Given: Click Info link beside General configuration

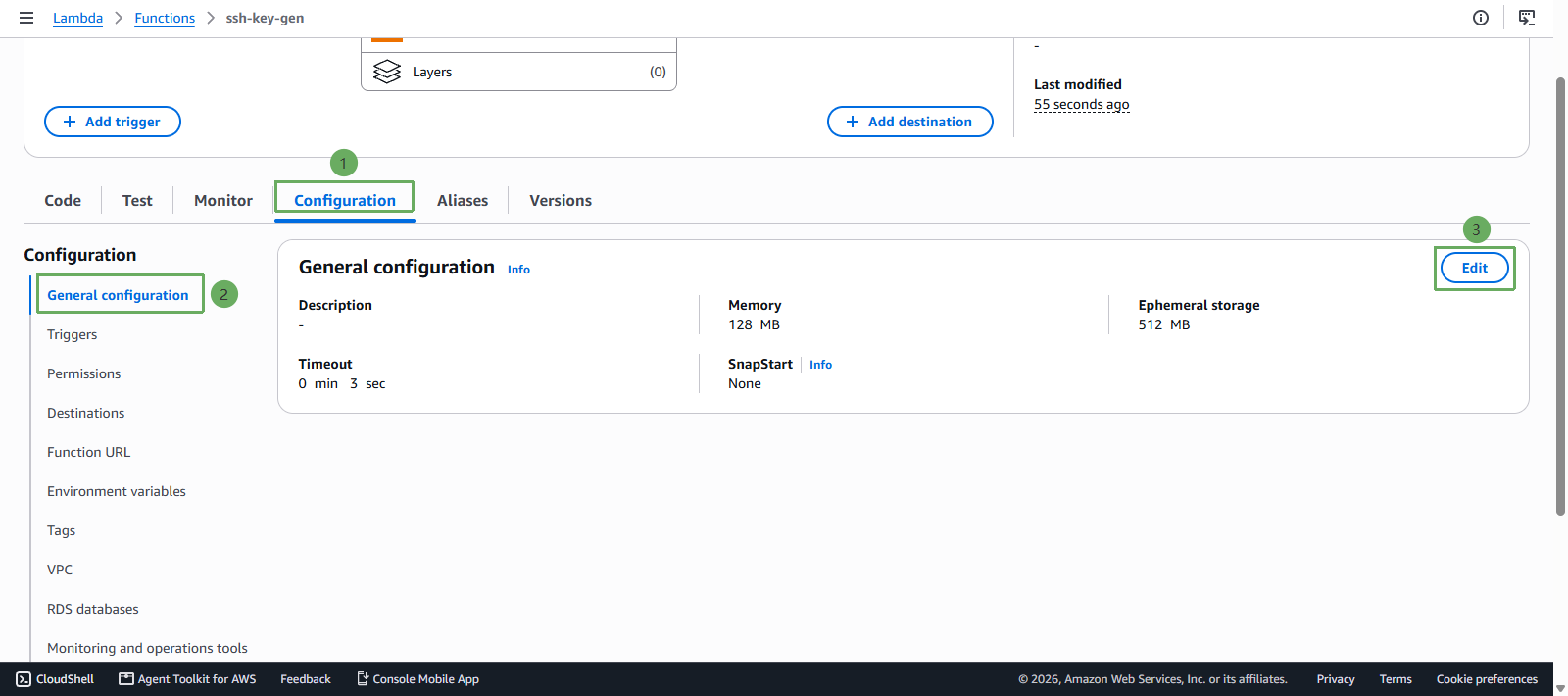Looking at the screenshot, I should coord(518,270).
